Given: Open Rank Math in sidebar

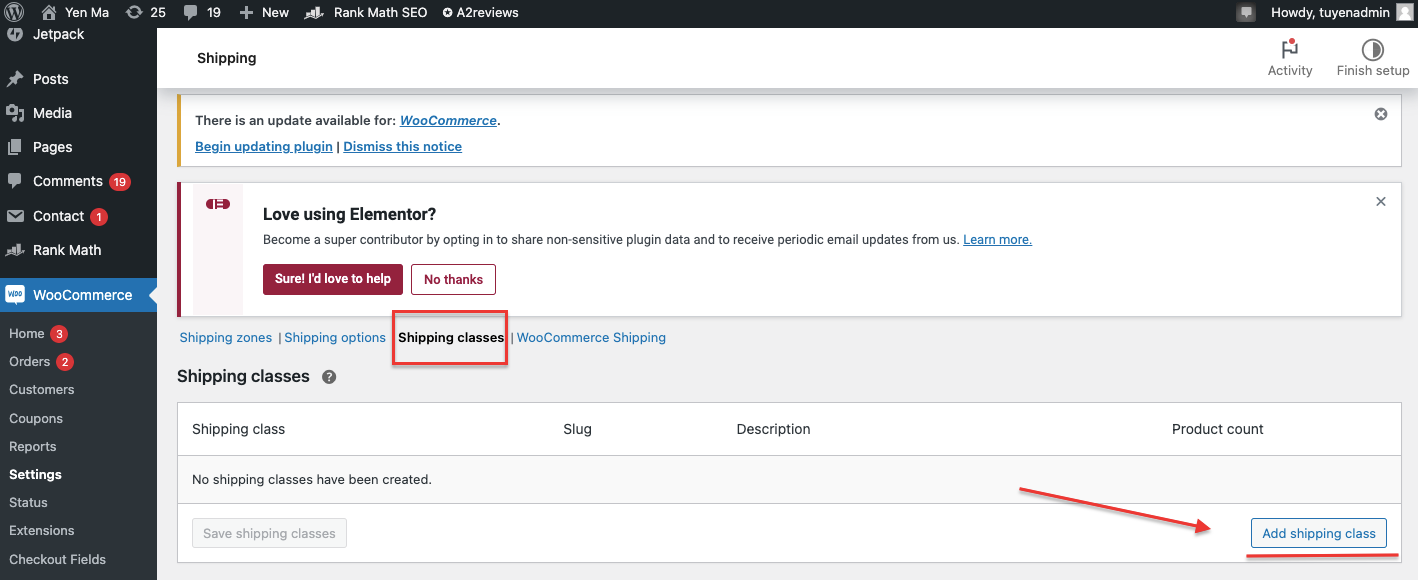Looking at the screenshot, I should click(66, 250).
